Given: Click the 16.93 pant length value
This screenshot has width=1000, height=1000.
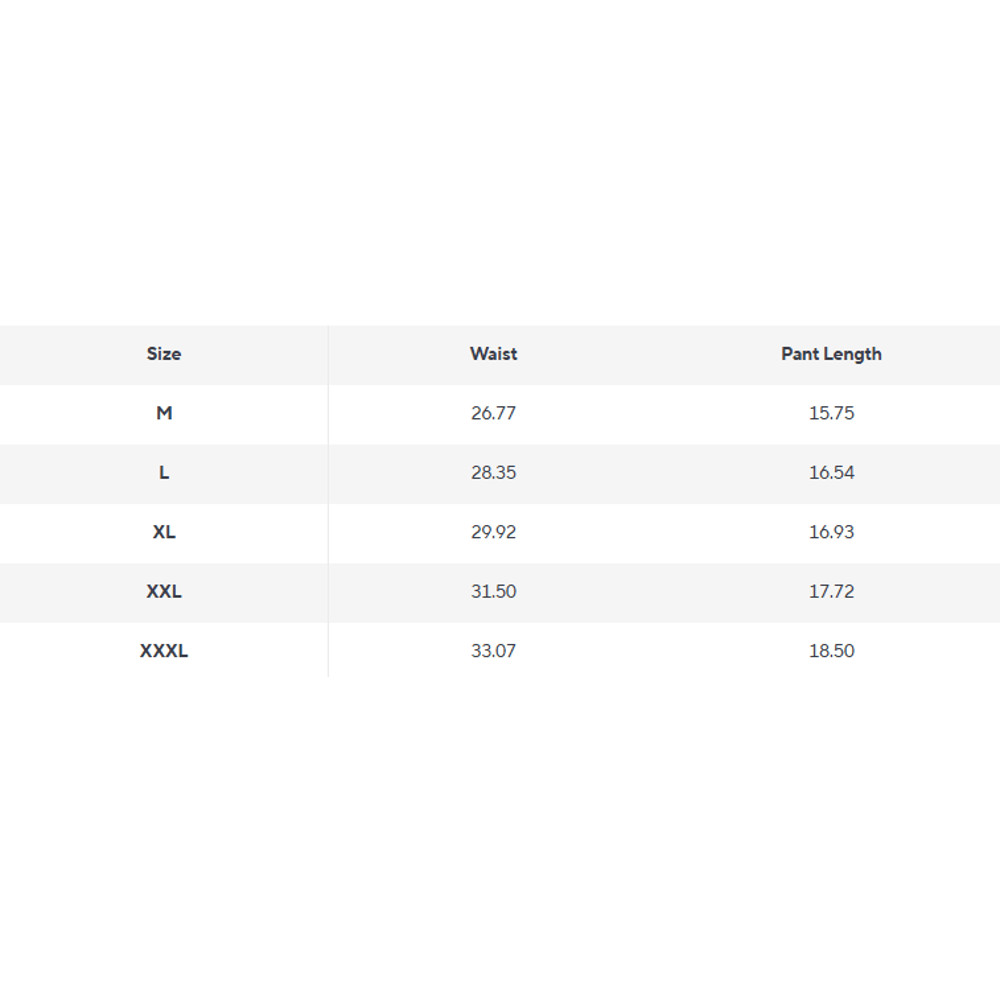Looking at the screenshot, I should (x=831, y=532).
